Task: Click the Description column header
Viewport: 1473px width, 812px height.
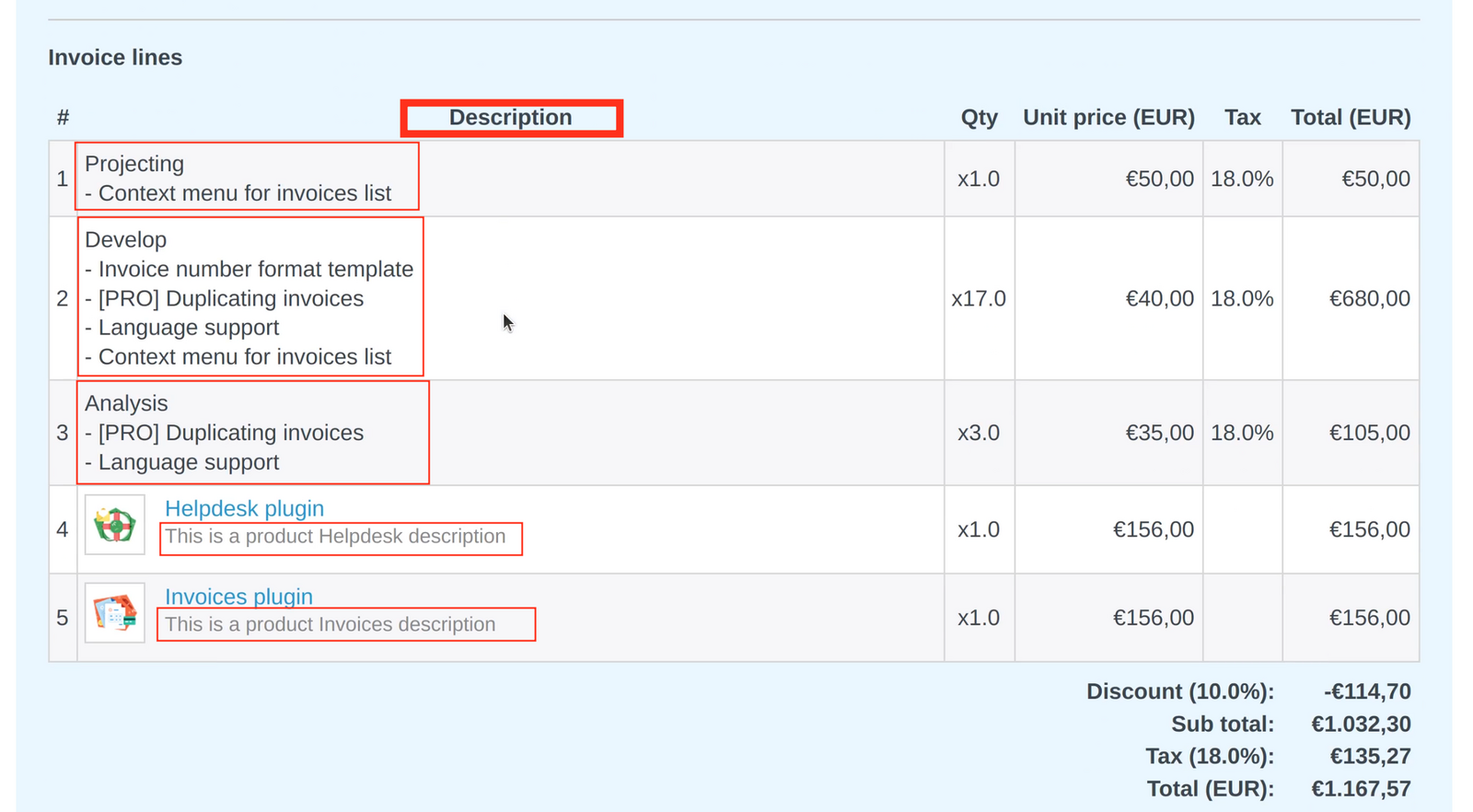Action: point(510,117)
